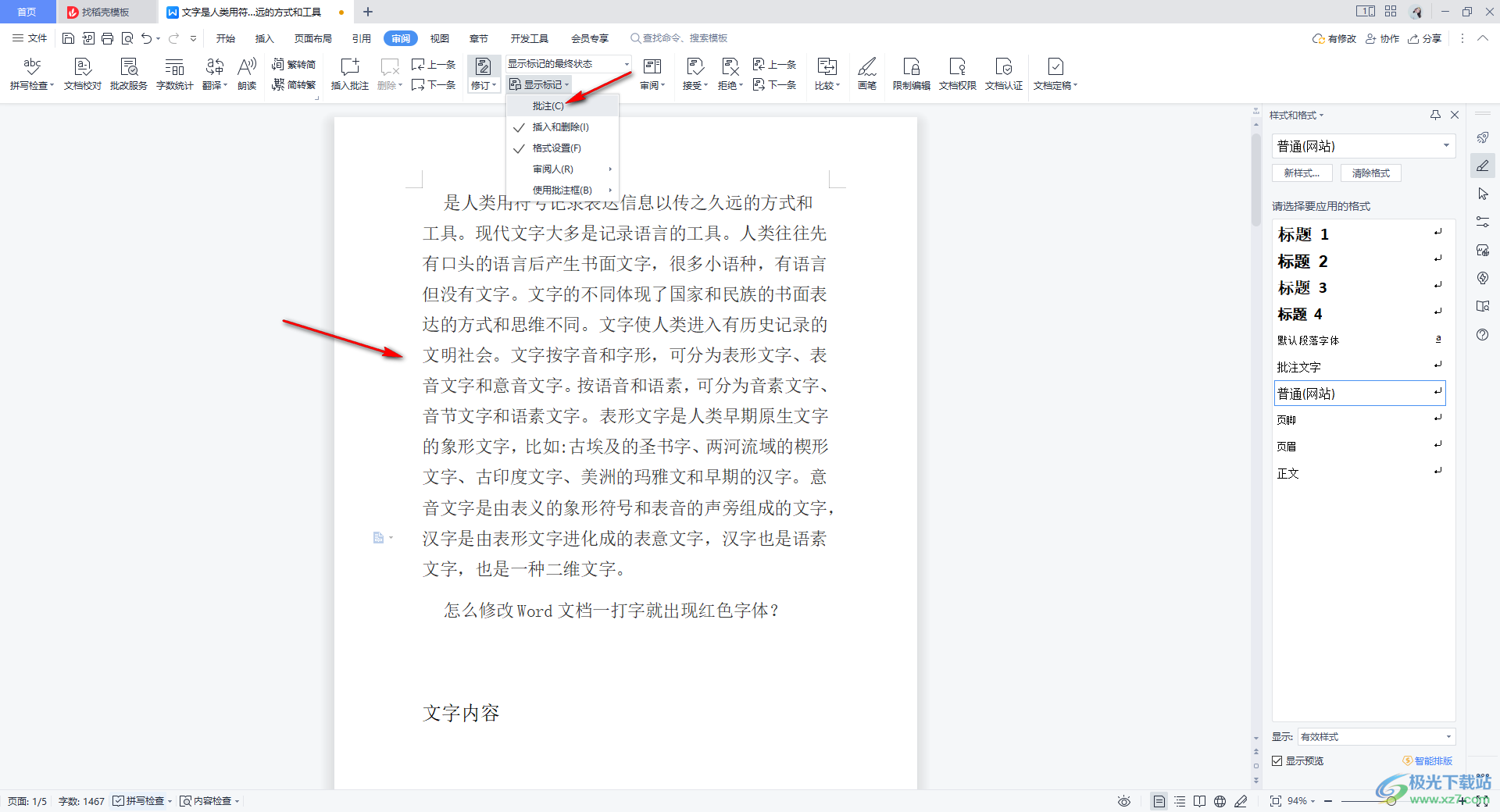Click the 分享 share button
This screenshot has height=812, width=1500.
coord(1425,38)
